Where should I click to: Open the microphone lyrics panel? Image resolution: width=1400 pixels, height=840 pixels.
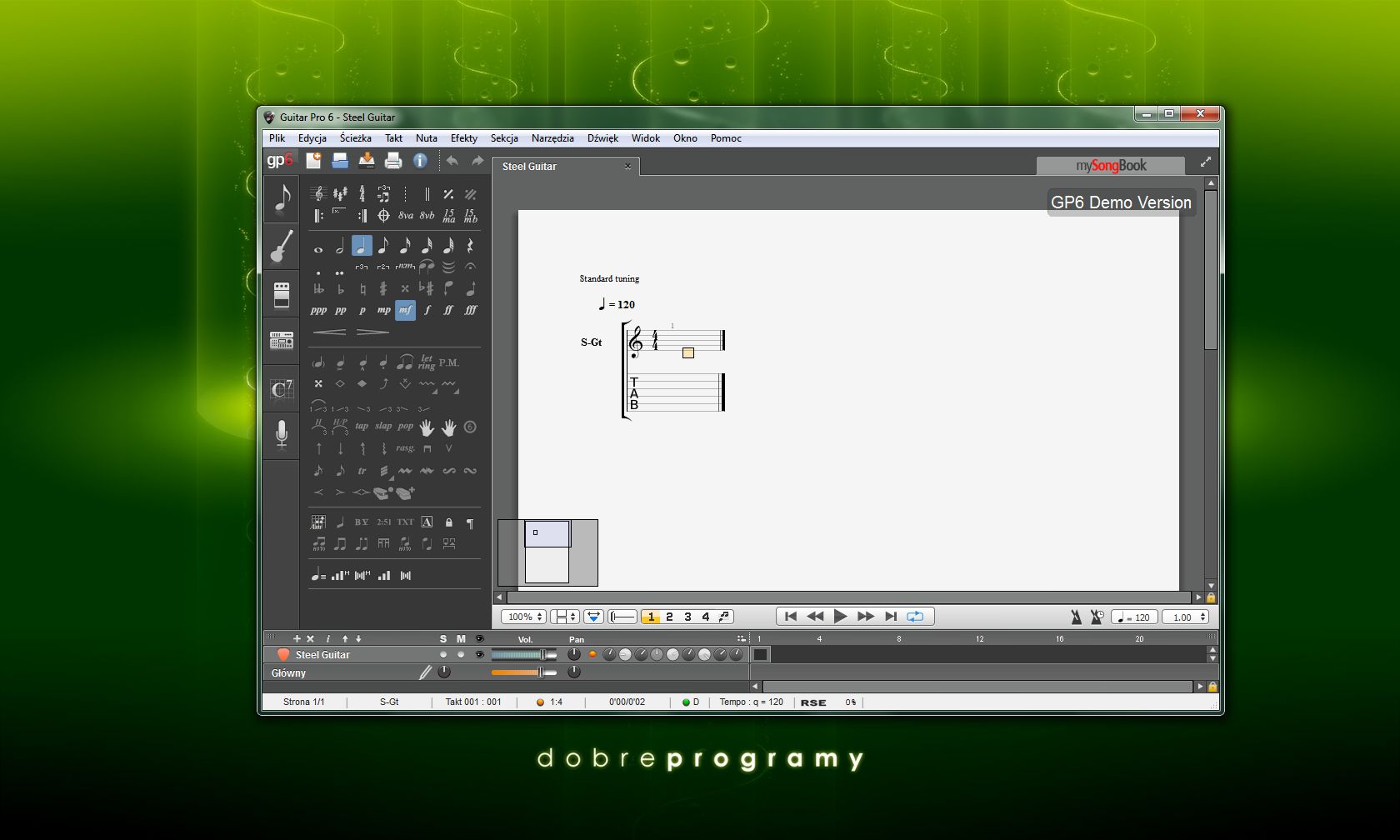pyautogui.click(x=282, y=436)
